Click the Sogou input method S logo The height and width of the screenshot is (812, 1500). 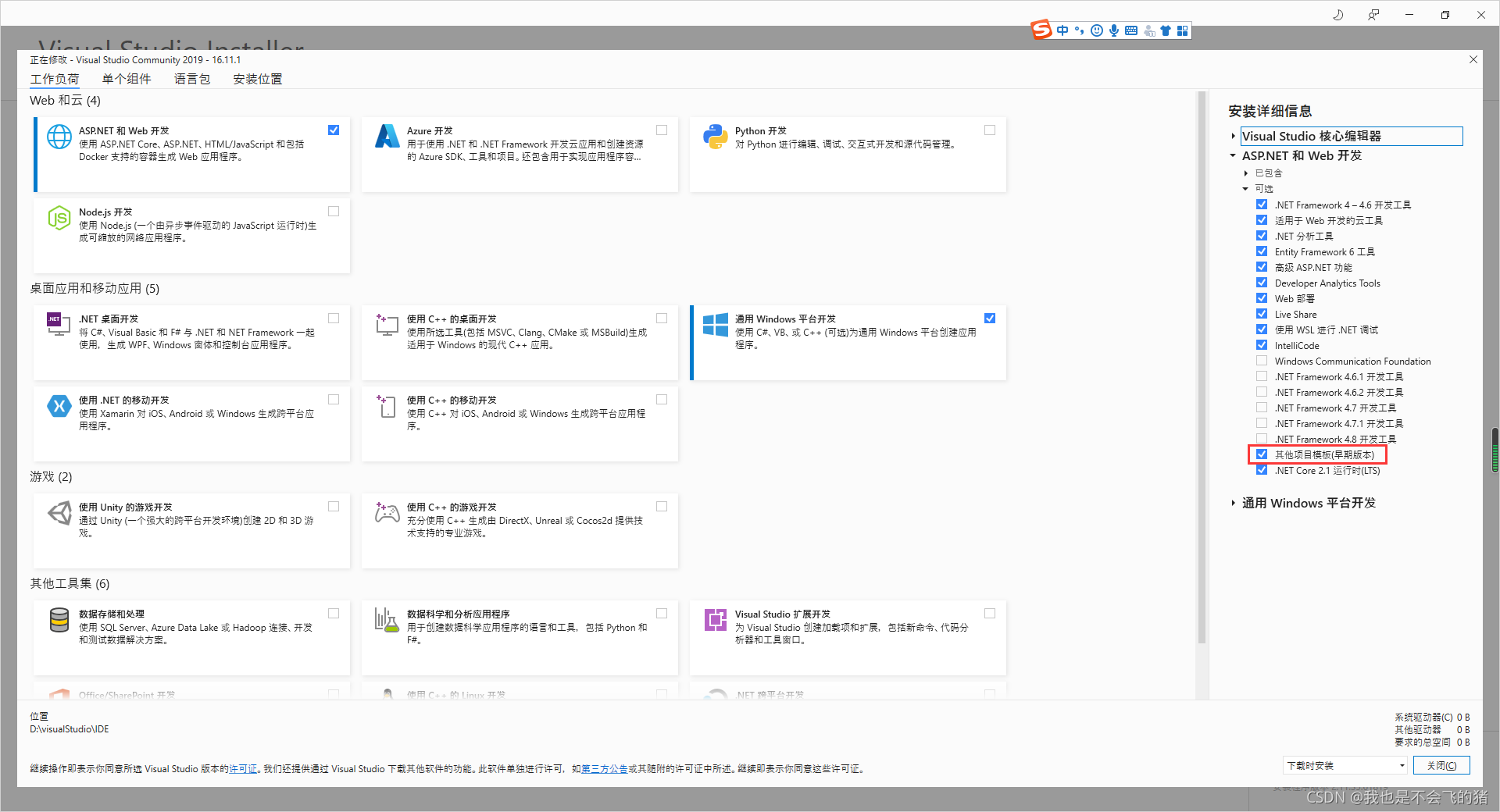tap(1041, 30)
